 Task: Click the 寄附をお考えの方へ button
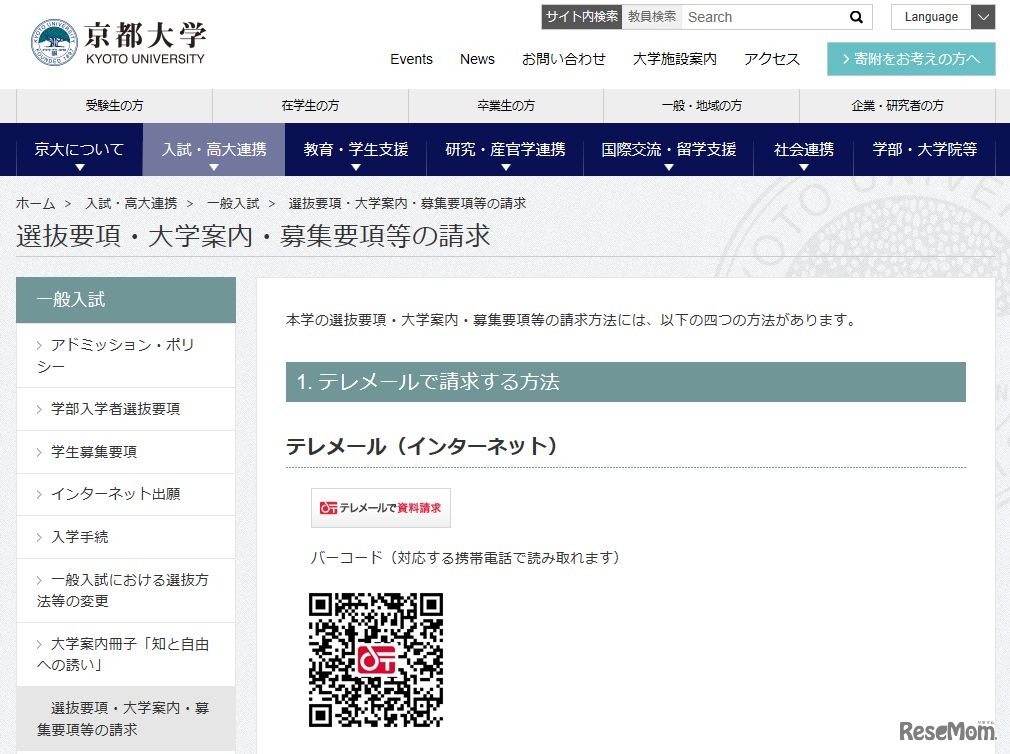[911, 59]
